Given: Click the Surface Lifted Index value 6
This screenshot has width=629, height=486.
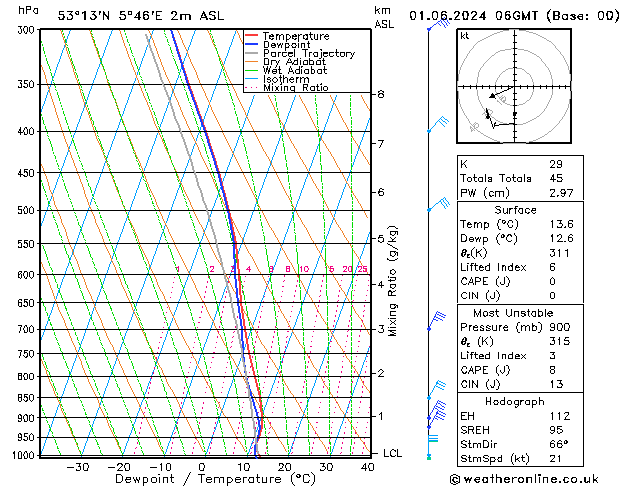Looking at the screenshot, I should 552,267.
